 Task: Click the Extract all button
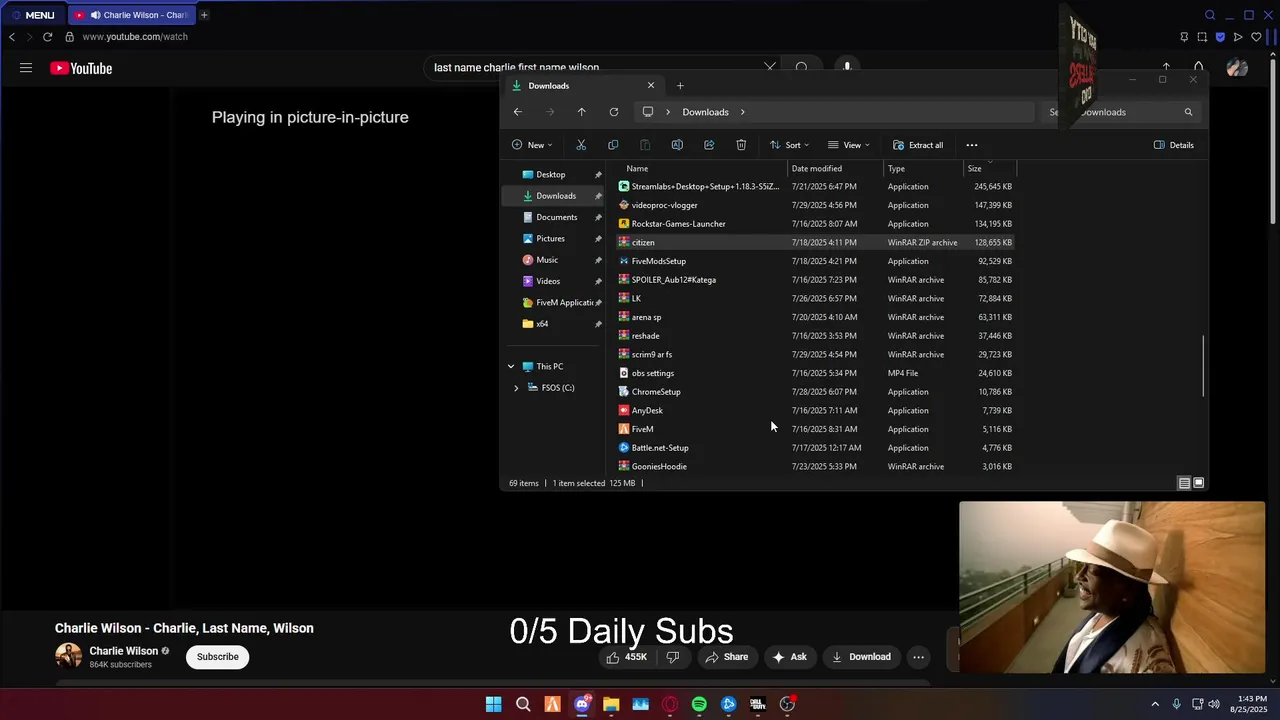pyautogui.click(x=918, y=145)
